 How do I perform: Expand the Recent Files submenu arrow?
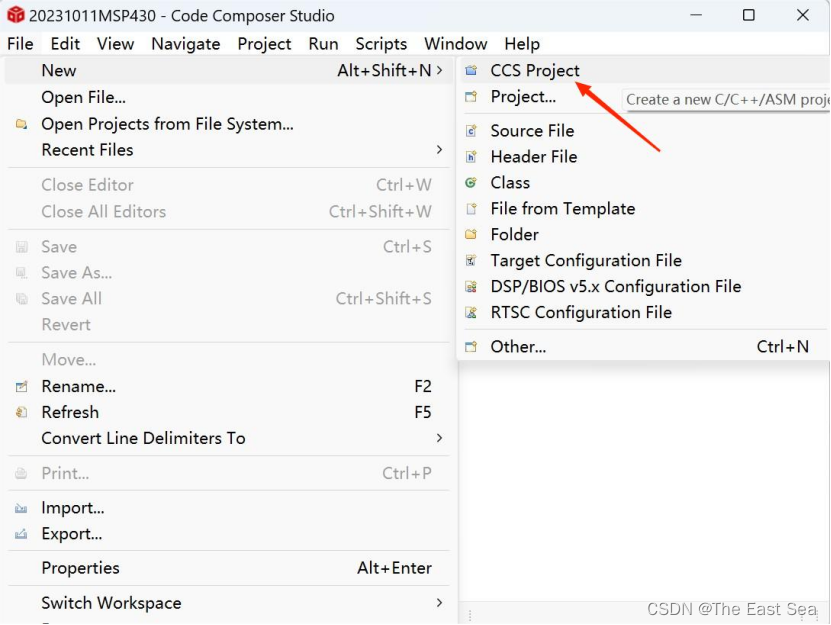click(437, 150)
